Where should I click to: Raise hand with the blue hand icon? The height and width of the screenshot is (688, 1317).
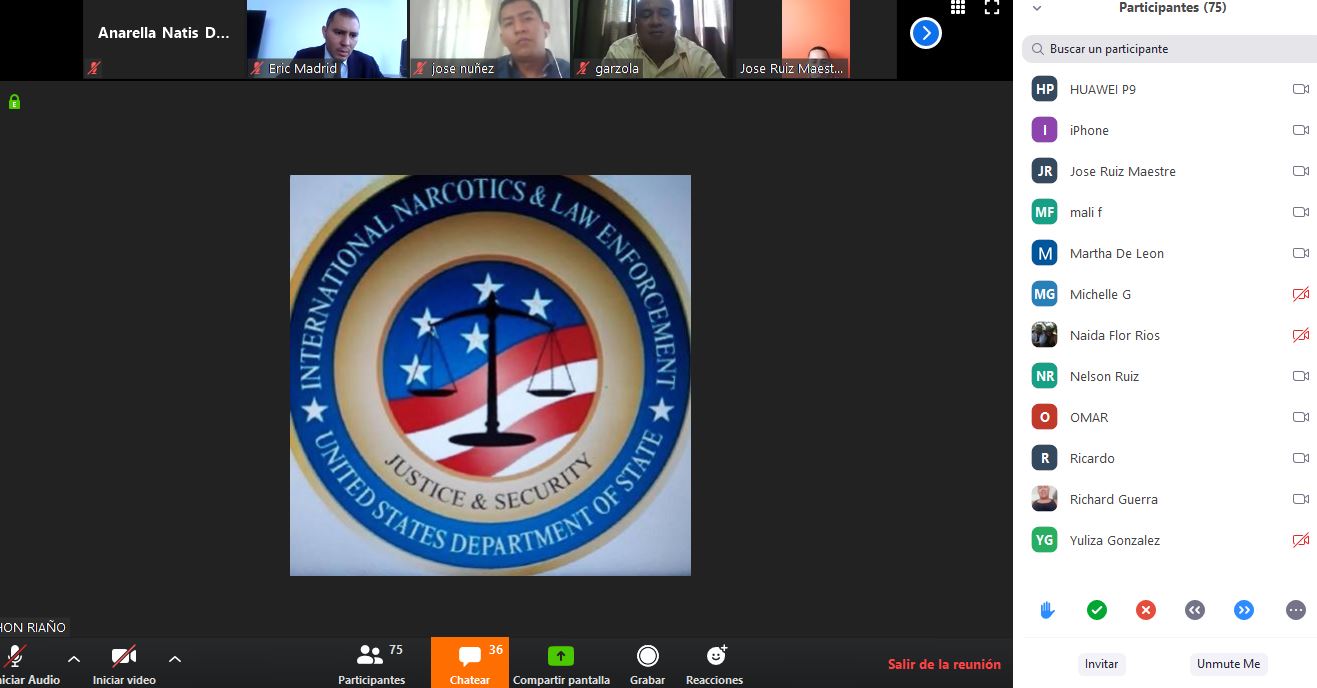[1047, 610]
